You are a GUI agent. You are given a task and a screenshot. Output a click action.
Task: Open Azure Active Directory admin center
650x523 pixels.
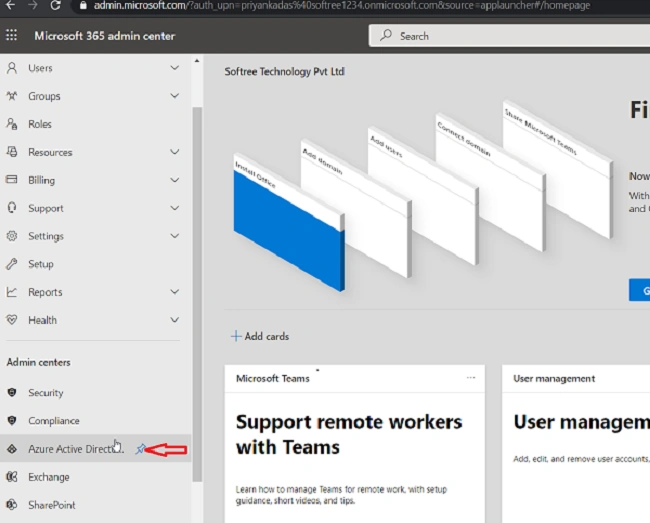coord(95,449)
